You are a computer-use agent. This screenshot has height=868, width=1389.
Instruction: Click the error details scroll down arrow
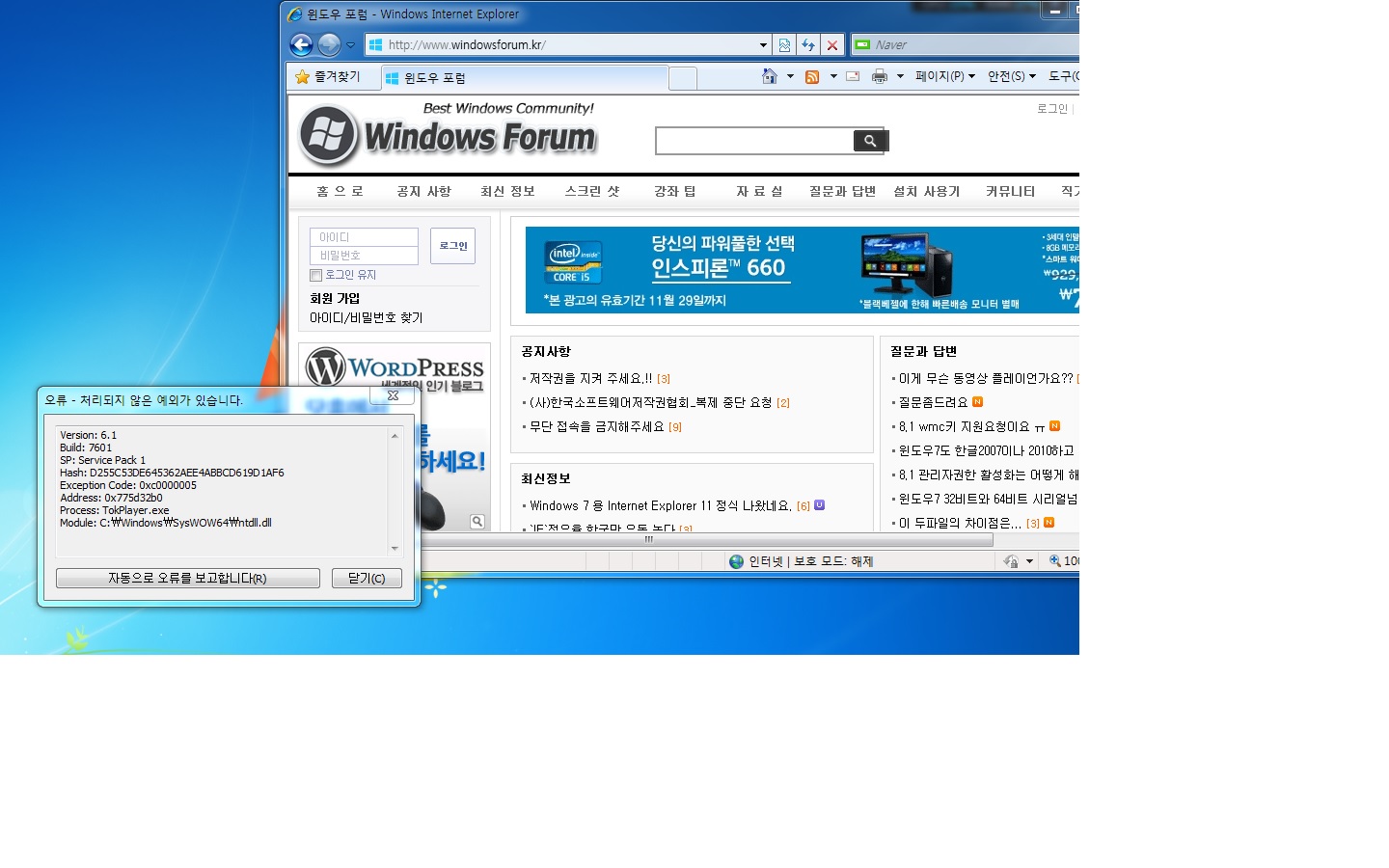click(395, 549)
